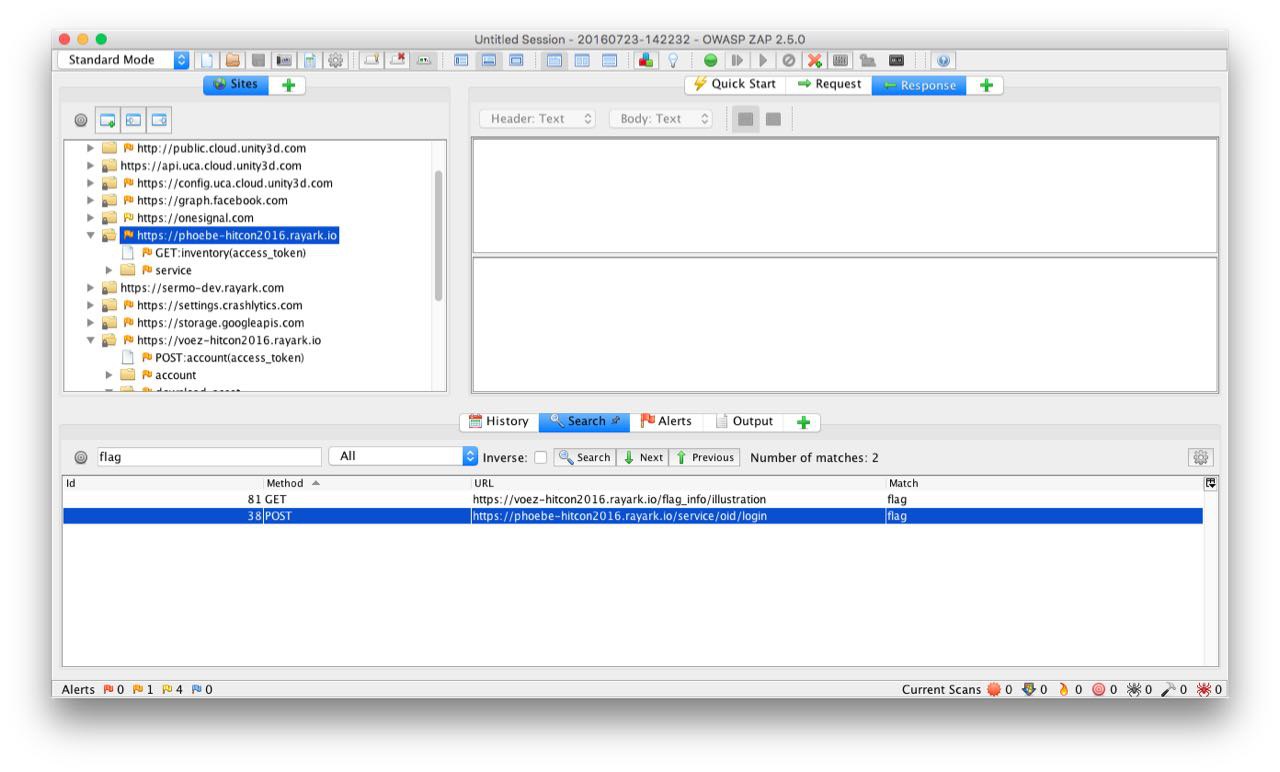
Task: Click the Search button next to Inverse
Action: point(584,457)
